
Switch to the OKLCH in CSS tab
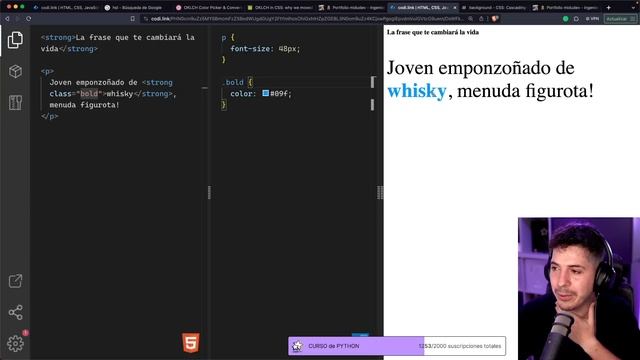pyautogui.click(x=279, y=7)
